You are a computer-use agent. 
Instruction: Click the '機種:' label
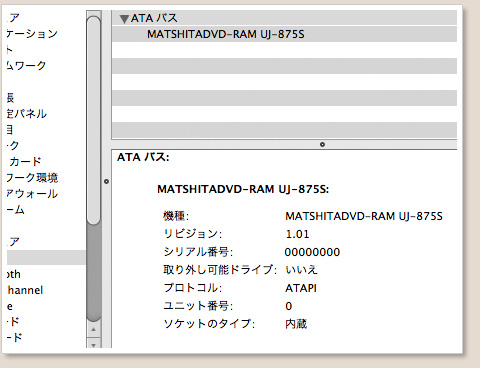pos(176,216)
